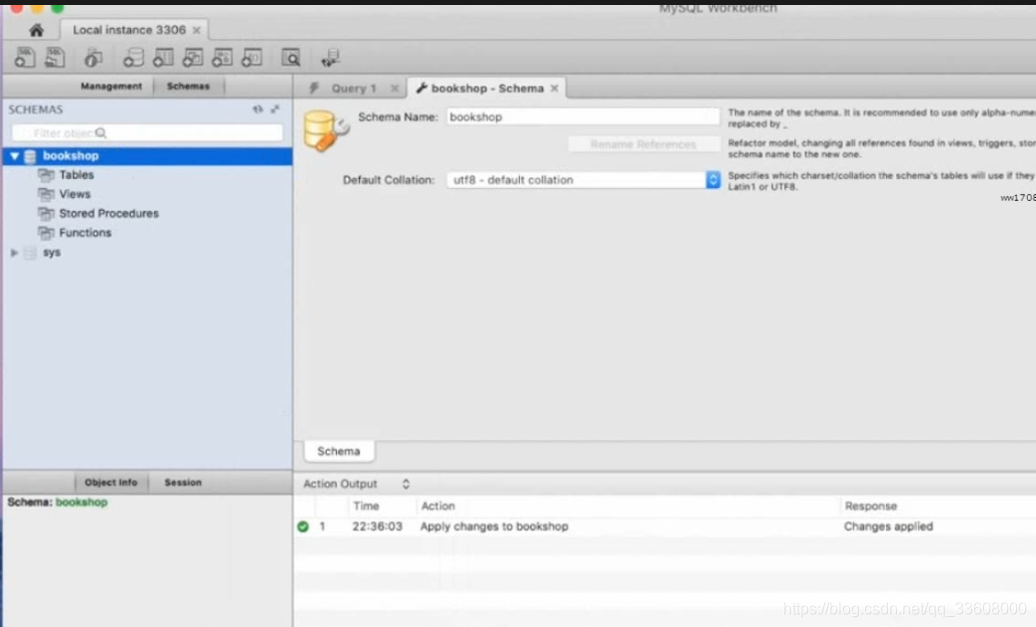Click the Action column header
Viewport: 1036px width, 627px height.
pos(438,506)
